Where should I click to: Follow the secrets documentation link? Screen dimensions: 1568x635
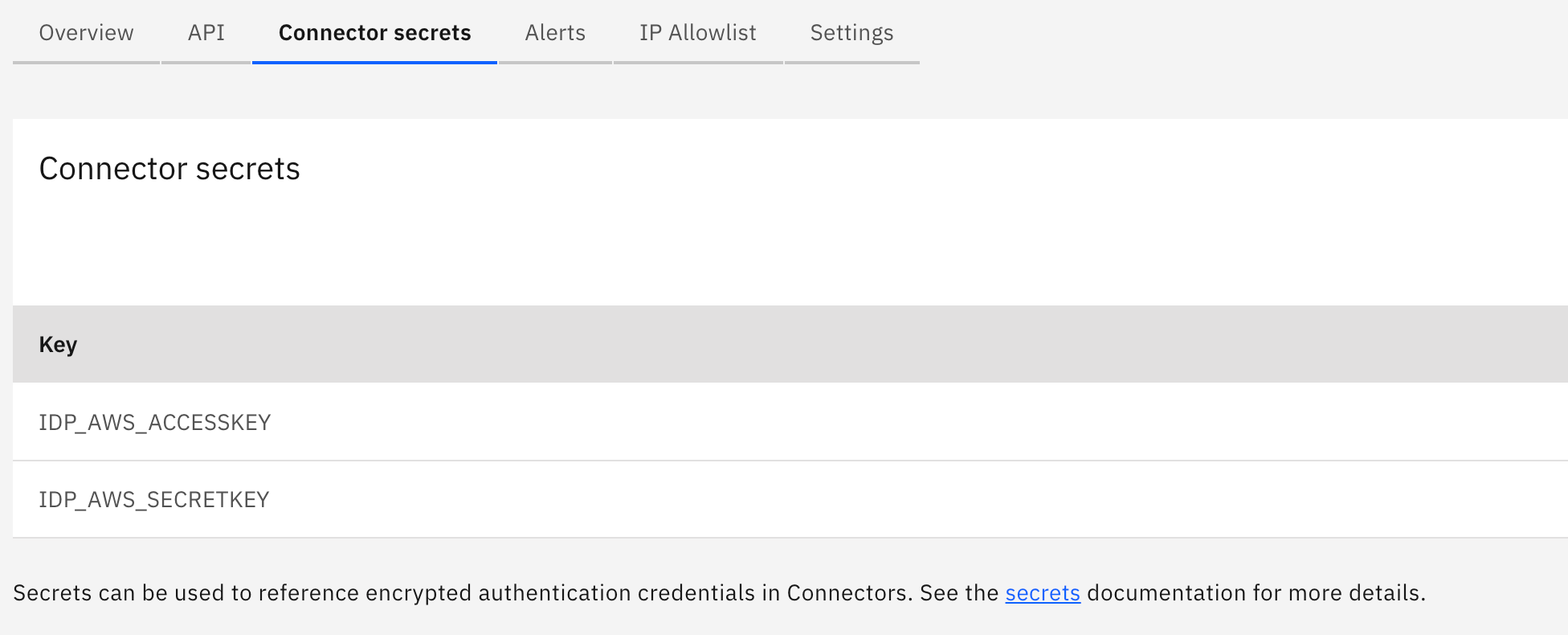pos(1043,593)
